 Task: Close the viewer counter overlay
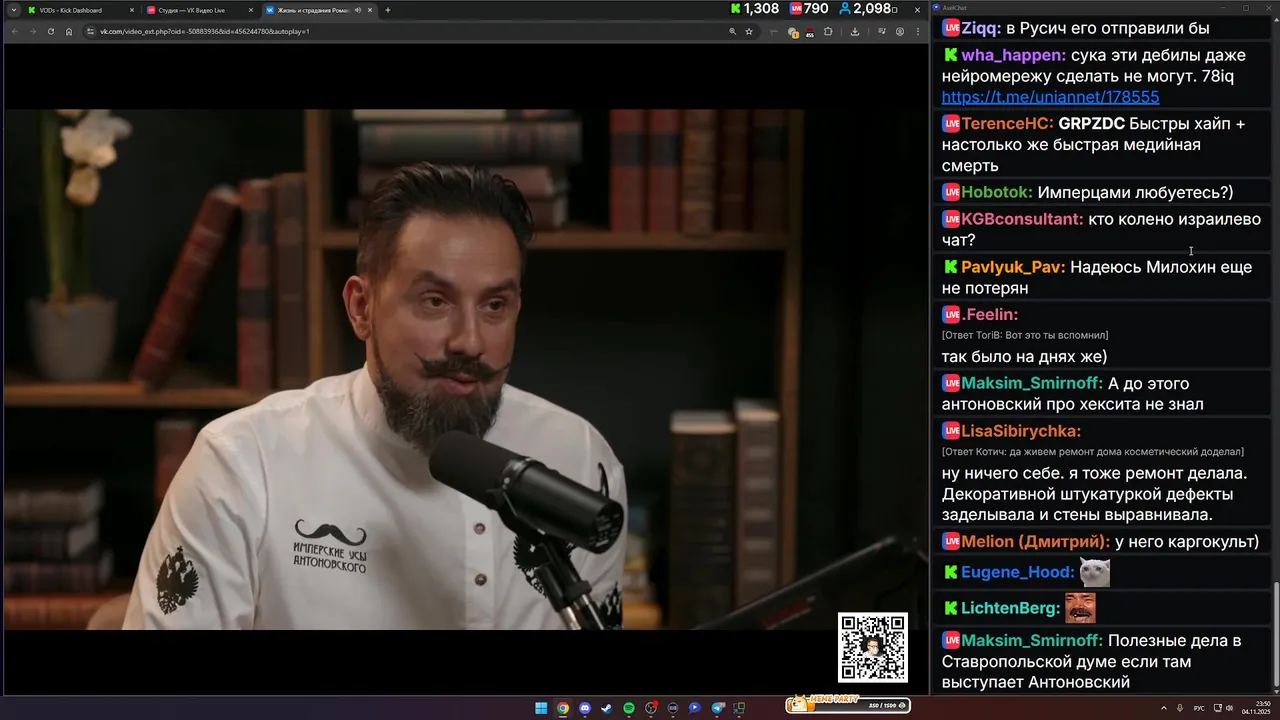tap(917, 9)
